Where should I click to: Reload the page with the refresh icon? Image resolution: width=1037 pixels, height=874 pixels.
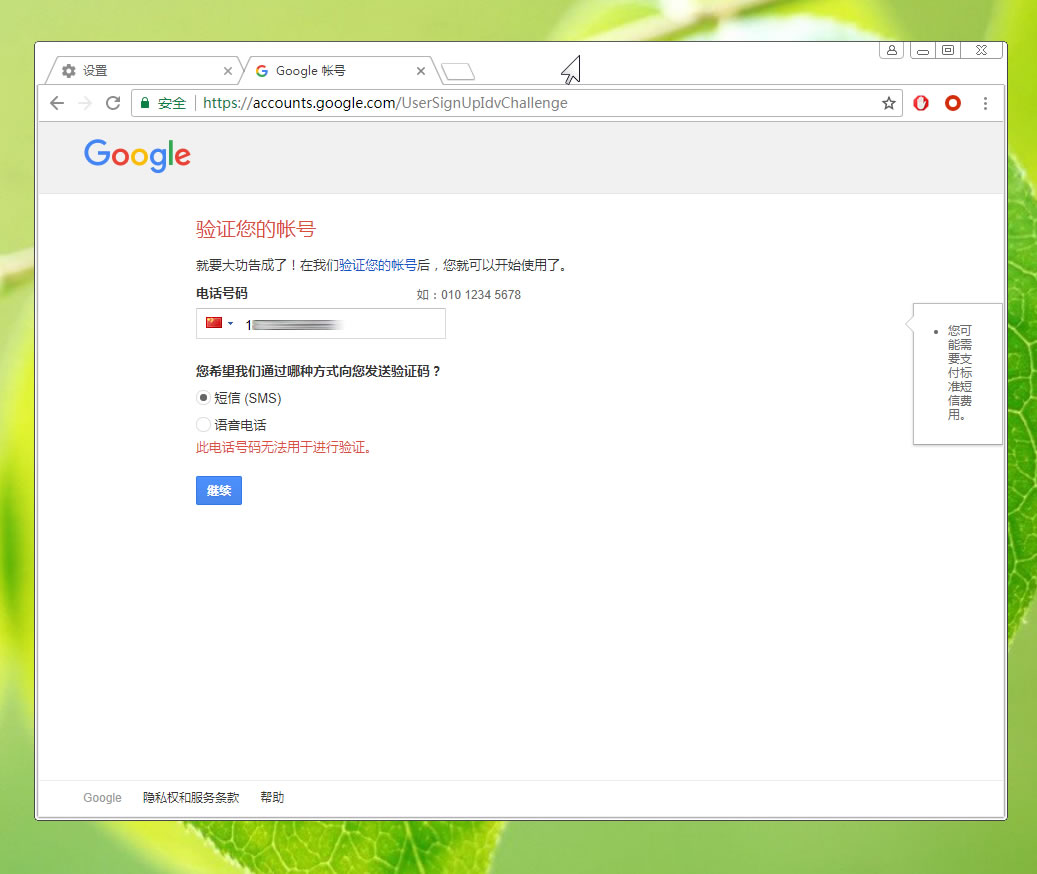113,103
